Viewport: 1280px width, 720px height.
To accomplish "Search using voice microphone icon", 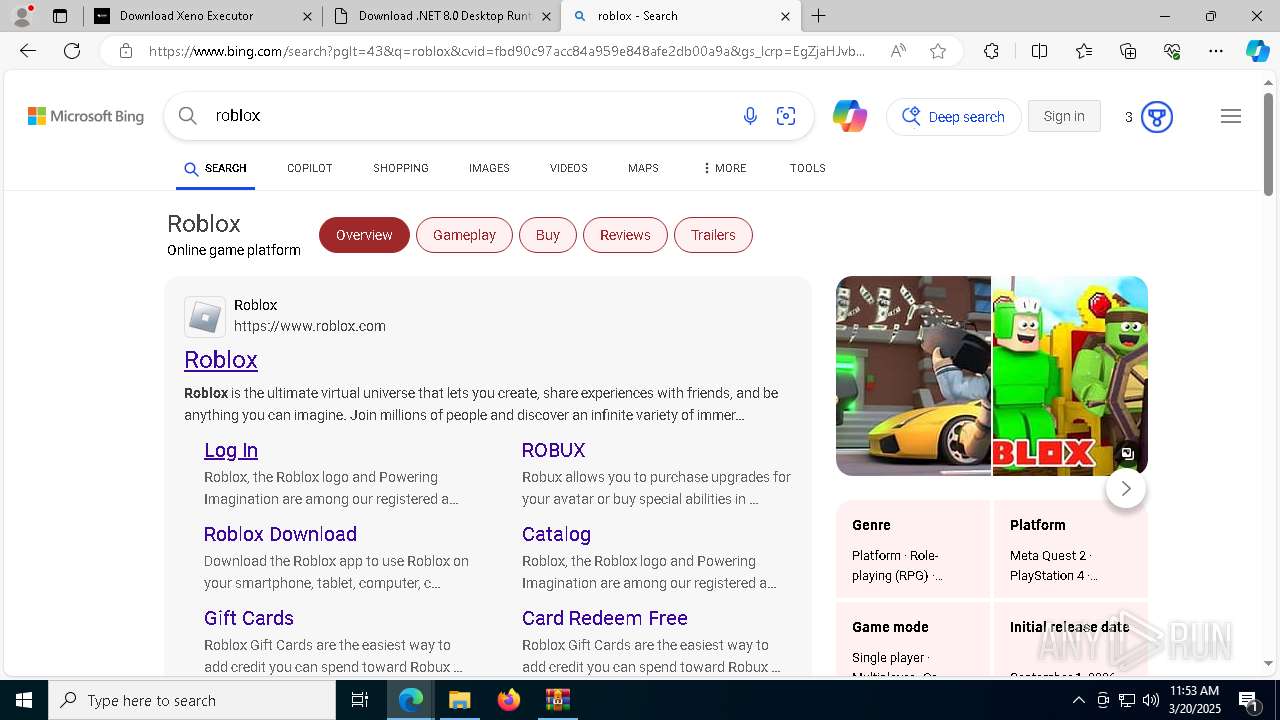I will [x=750, y=116].
